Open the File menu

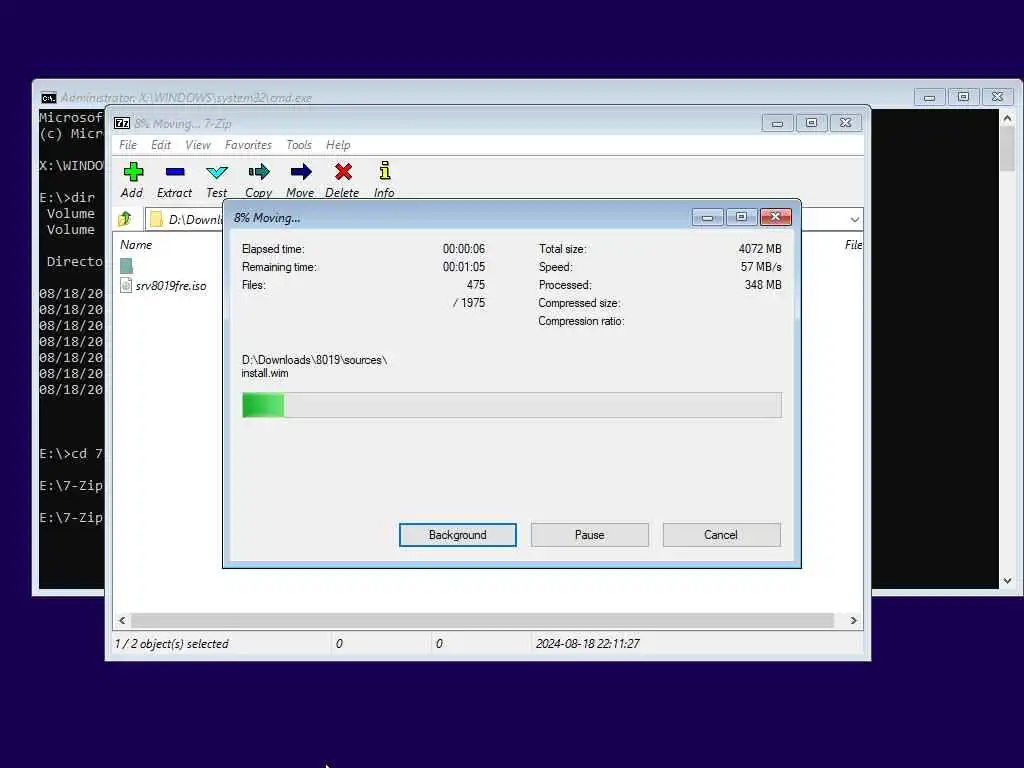(128, 145)
